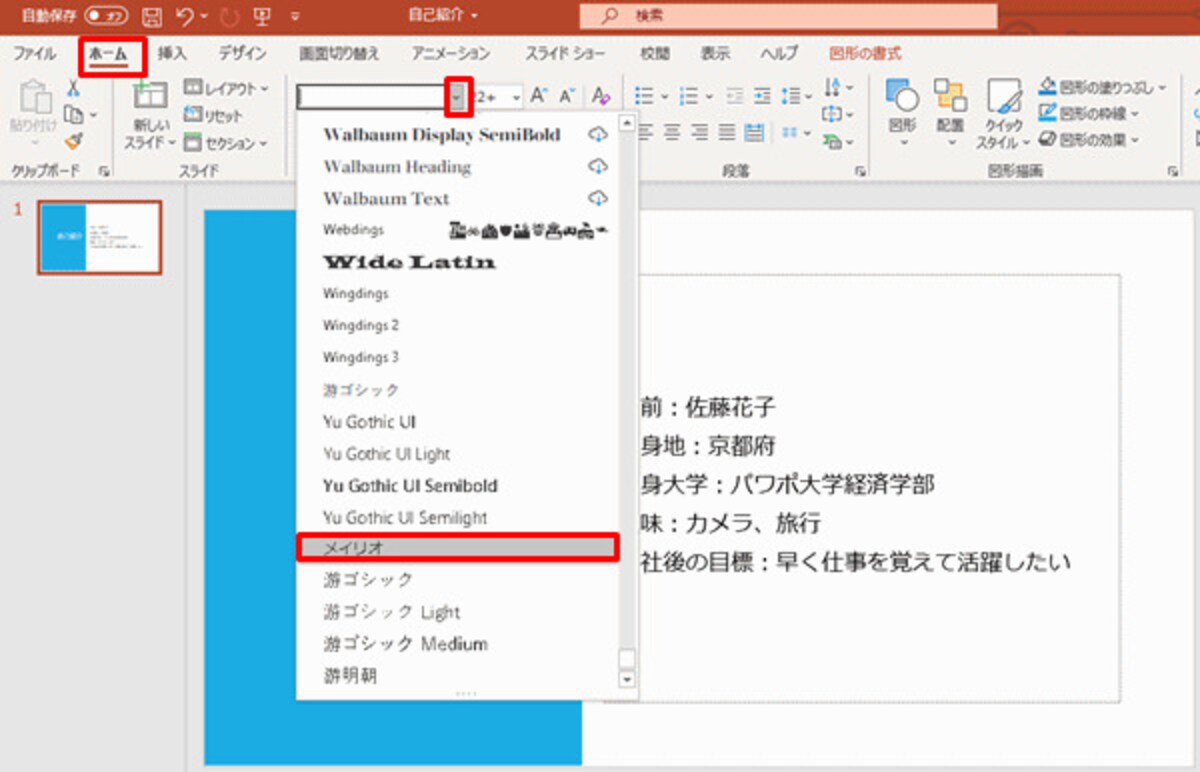
Task: Open the Shape Fill (図形の塗りつぶし) dropdown
Action: tap(1102, 88)
